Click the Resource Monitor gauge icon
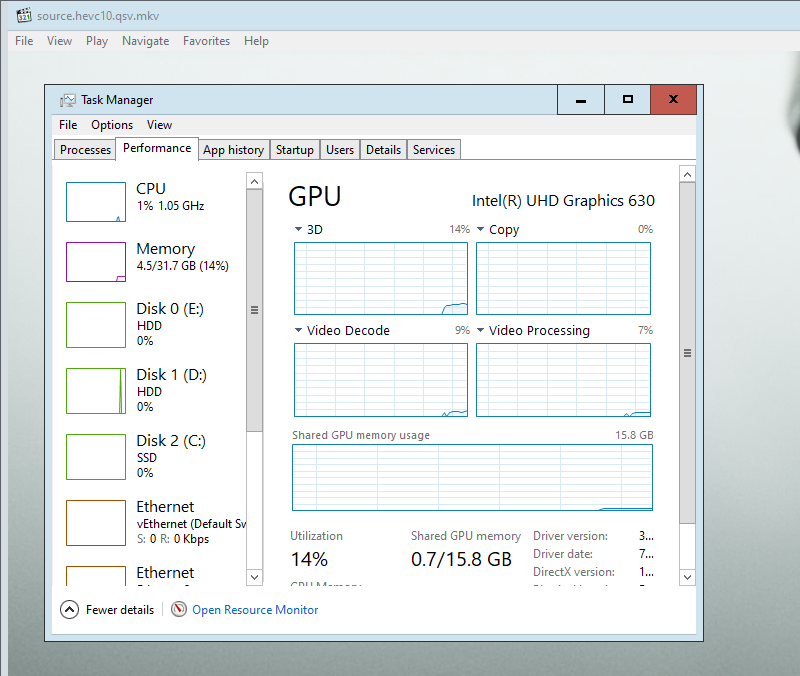The width and height of the screenshot is (800, 676). click(179, 609)
